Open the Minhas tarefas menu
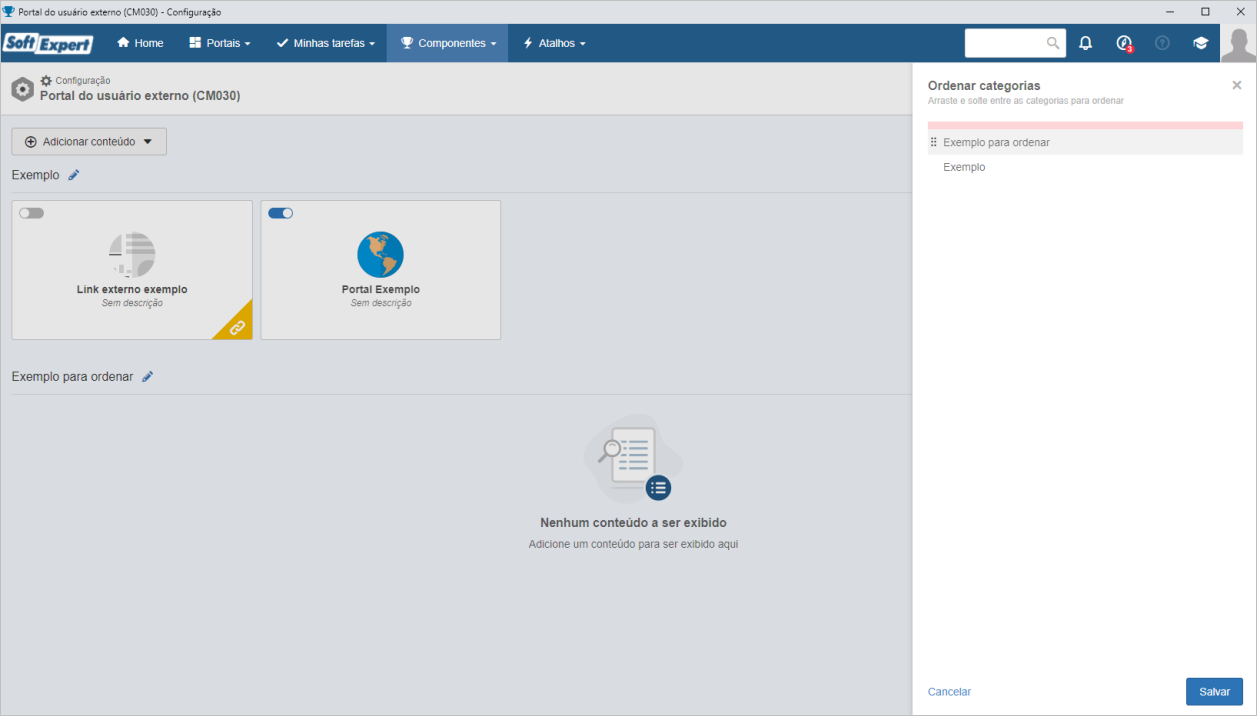The width and height of the screenshot is (1257, 716). [326, 43]
